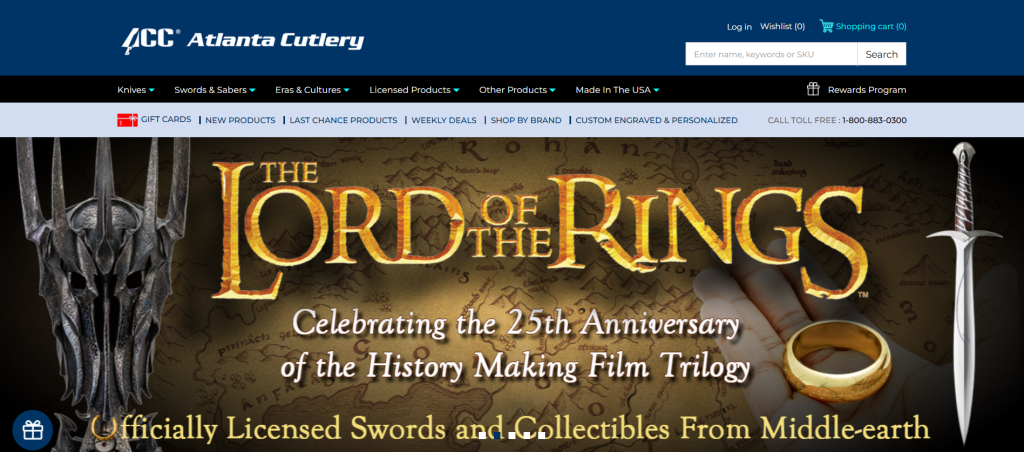This screenshot has width=1024, height=452.
Task: Expand Other Products menu
Action: (517, 90)
